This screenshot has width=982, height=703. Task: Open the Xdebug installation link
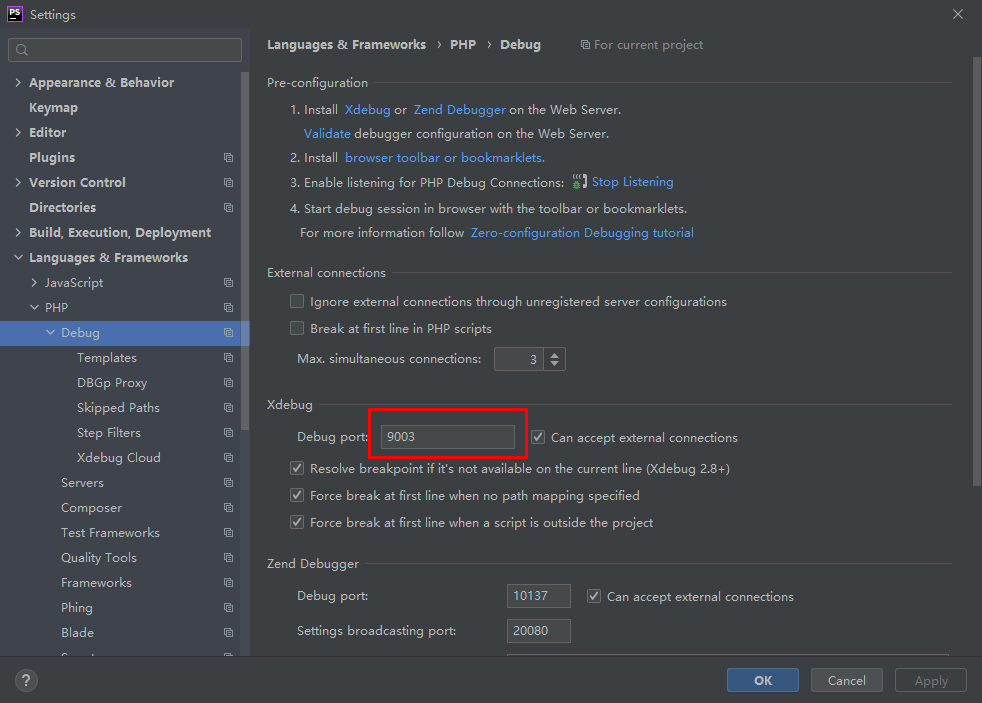(368, 110)
